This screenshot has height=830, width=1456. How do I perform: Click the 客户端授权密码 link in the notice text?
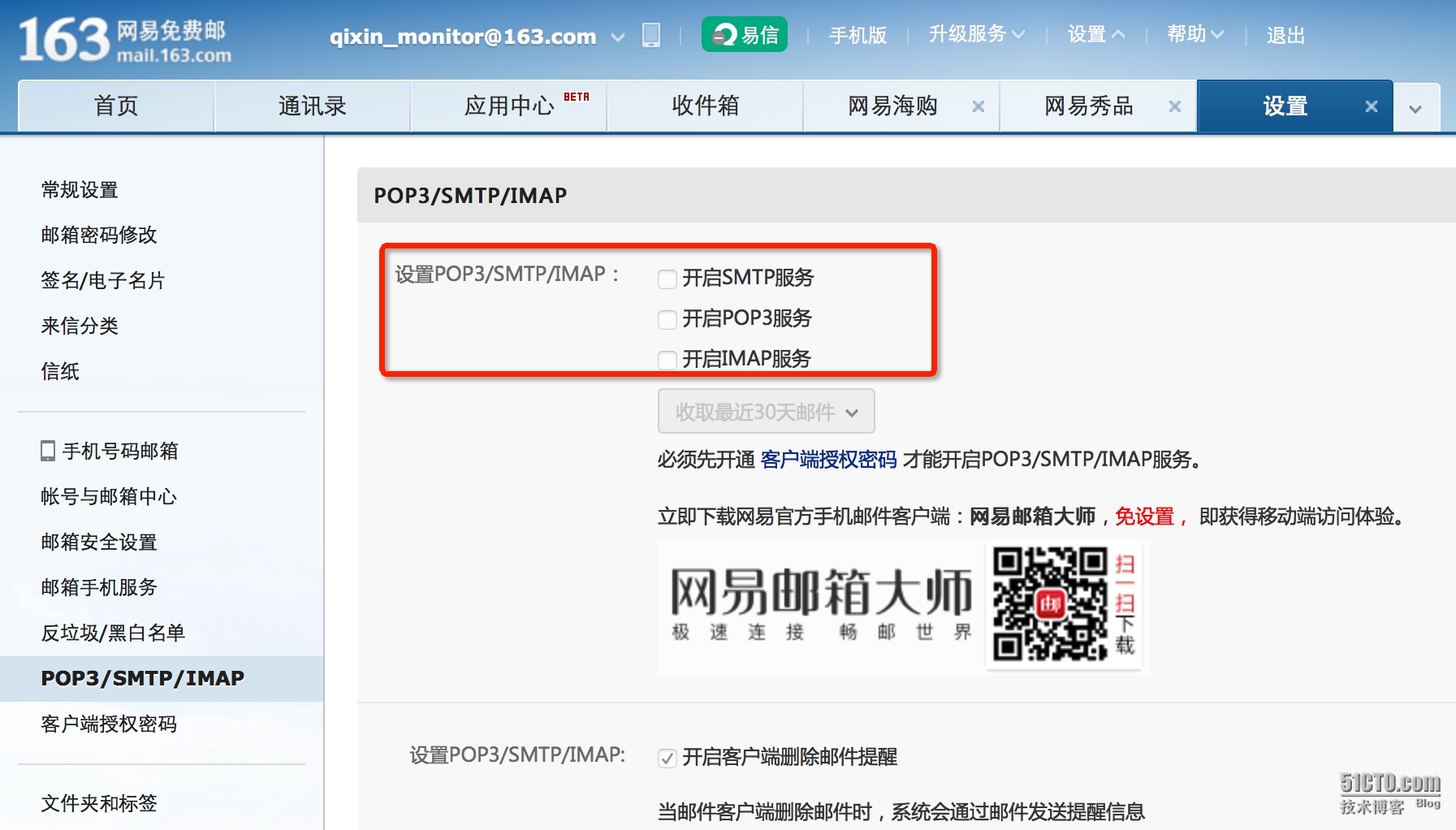pos(829,460)
